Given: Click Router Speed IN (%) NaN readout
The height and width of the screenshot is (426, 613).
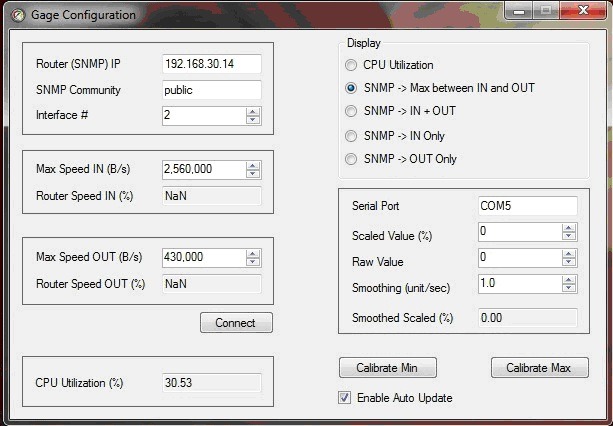Looking at the screenshot, I should (212, 196).
